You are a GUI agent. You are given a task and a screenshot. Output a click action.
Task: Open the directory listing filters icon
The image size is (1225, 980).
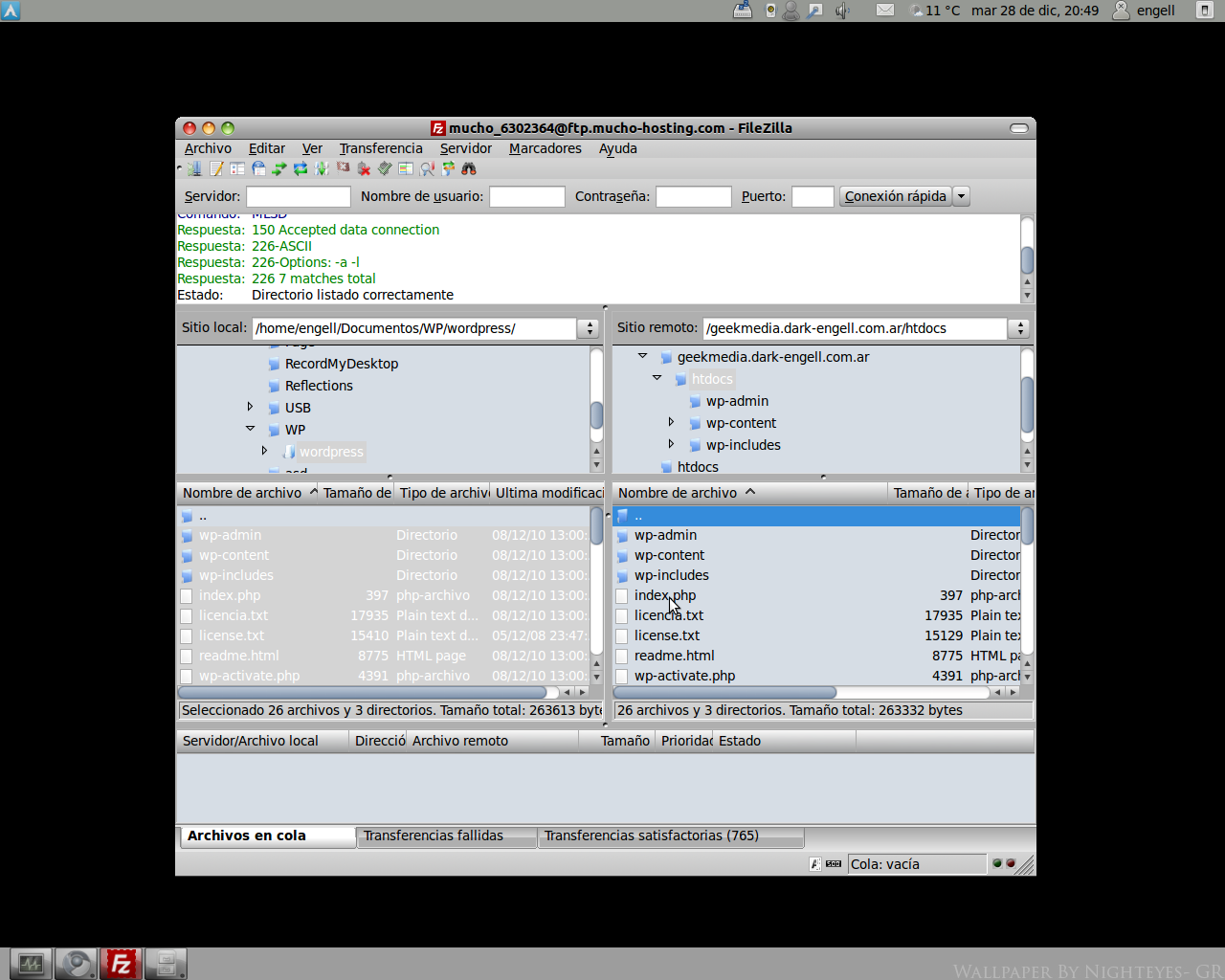[406, 168]
